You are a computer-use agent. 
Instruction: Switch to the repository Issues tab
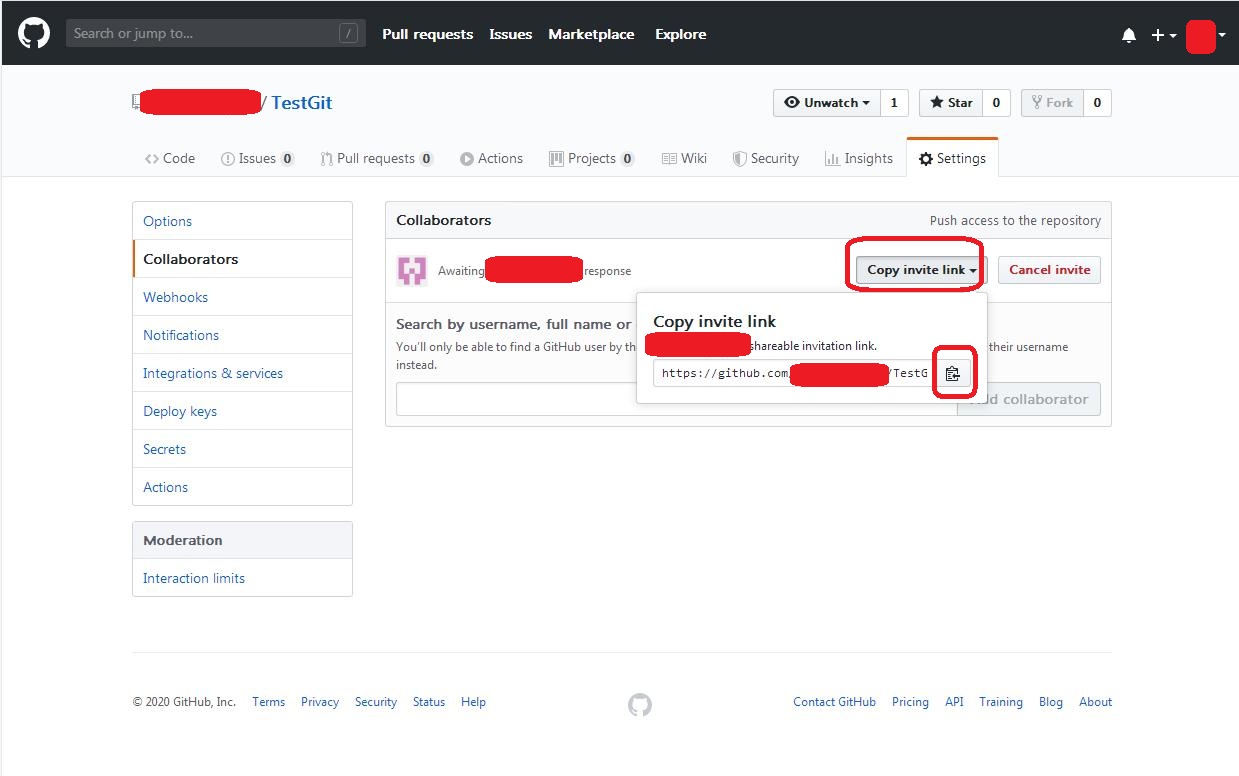tap(258, 158)
